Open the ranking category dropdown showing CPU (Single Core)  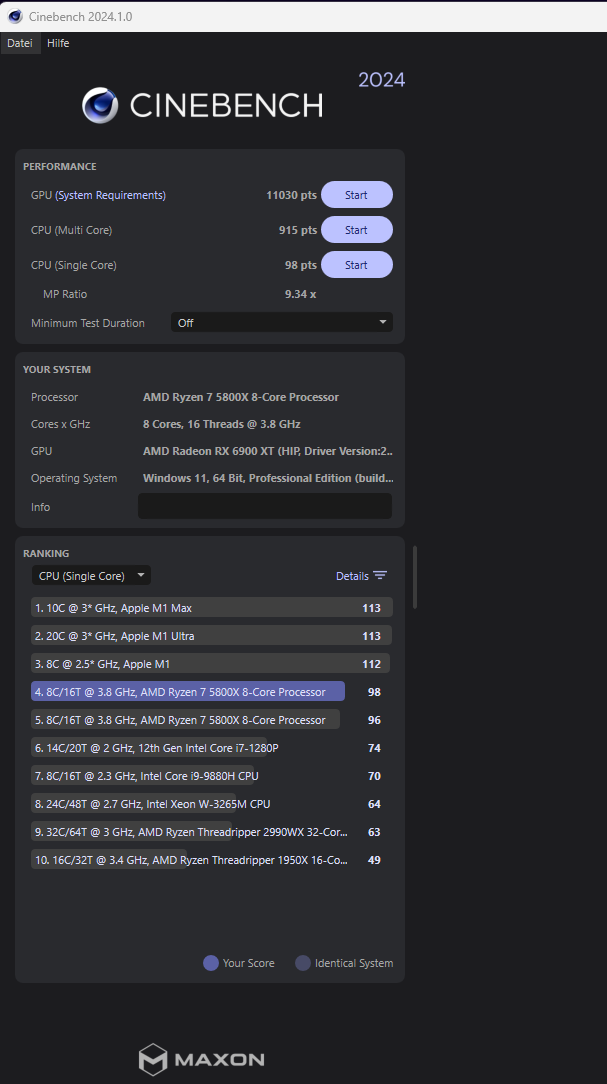[91, 575]
